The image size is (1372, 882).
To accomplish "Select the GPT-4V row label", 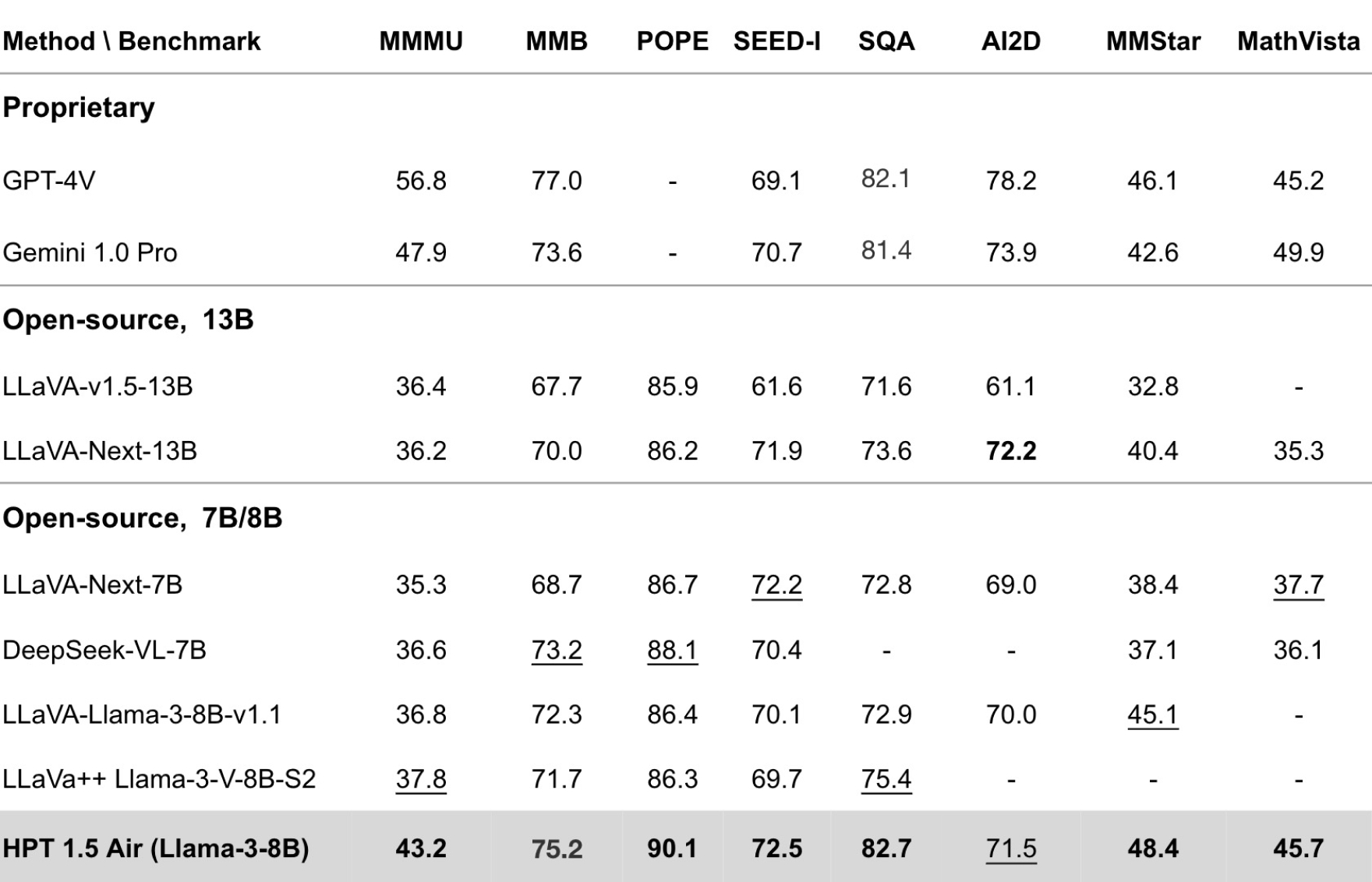I will tap(48, 181).
